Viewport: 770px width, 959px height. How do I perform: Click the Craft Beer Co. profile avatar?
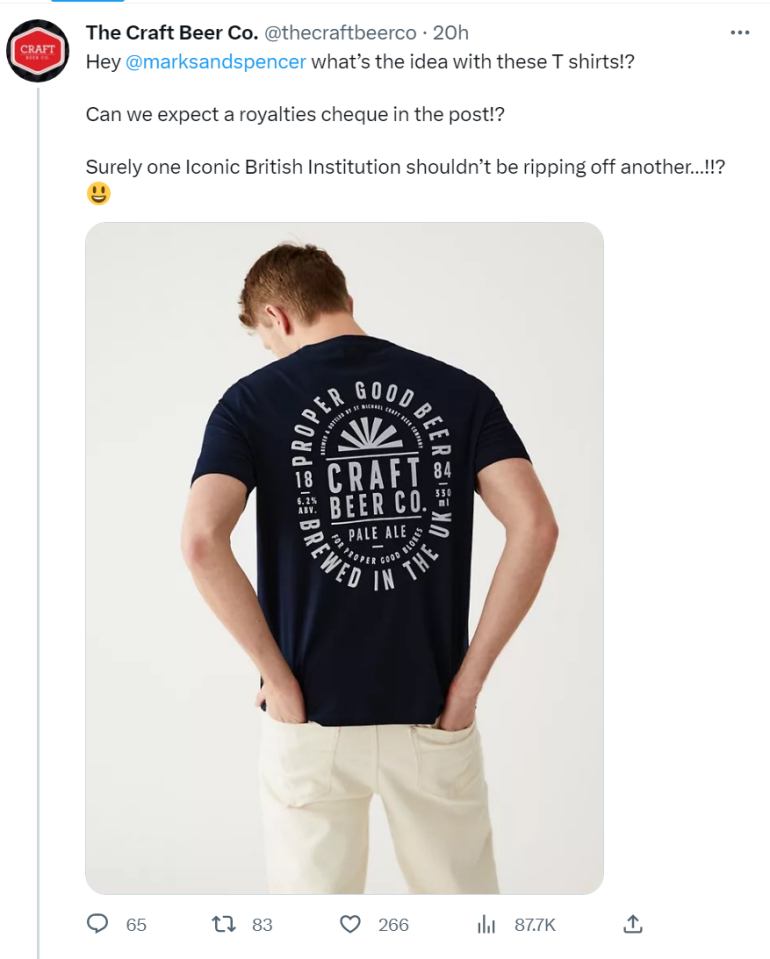(38, 50)
